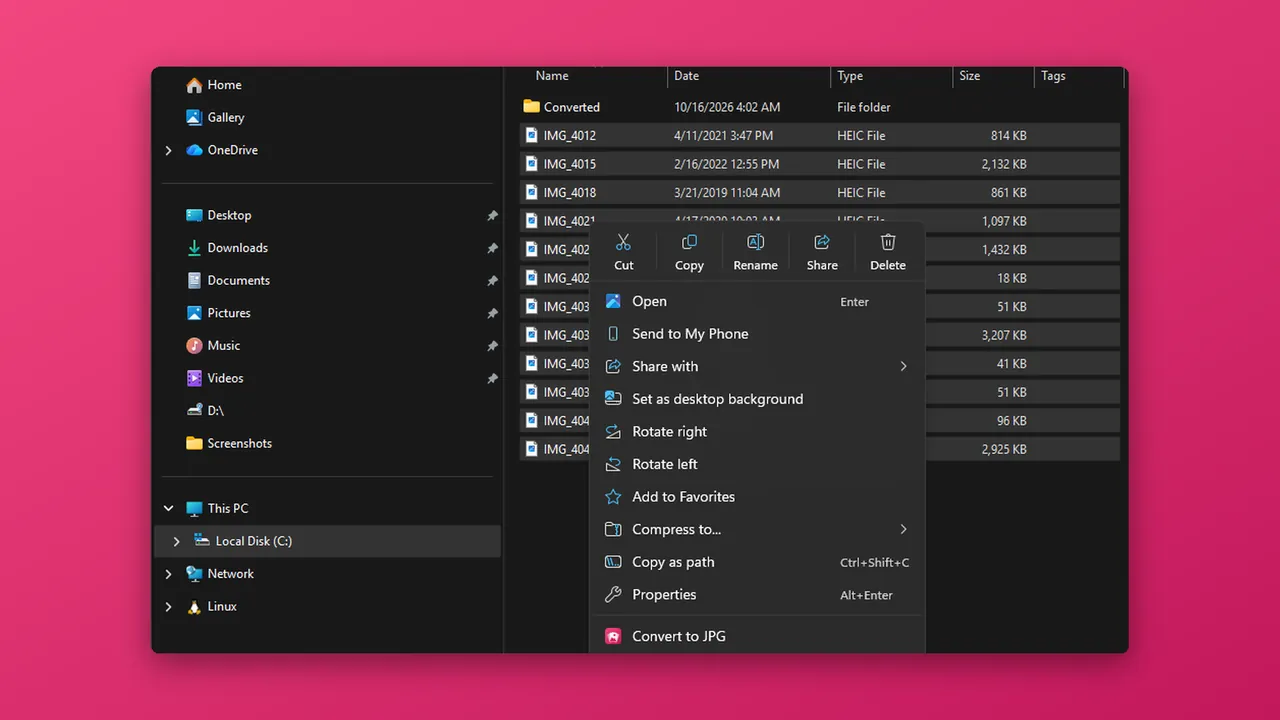Choose Copy as path
1280x720 pixels.
coord(757,562)
